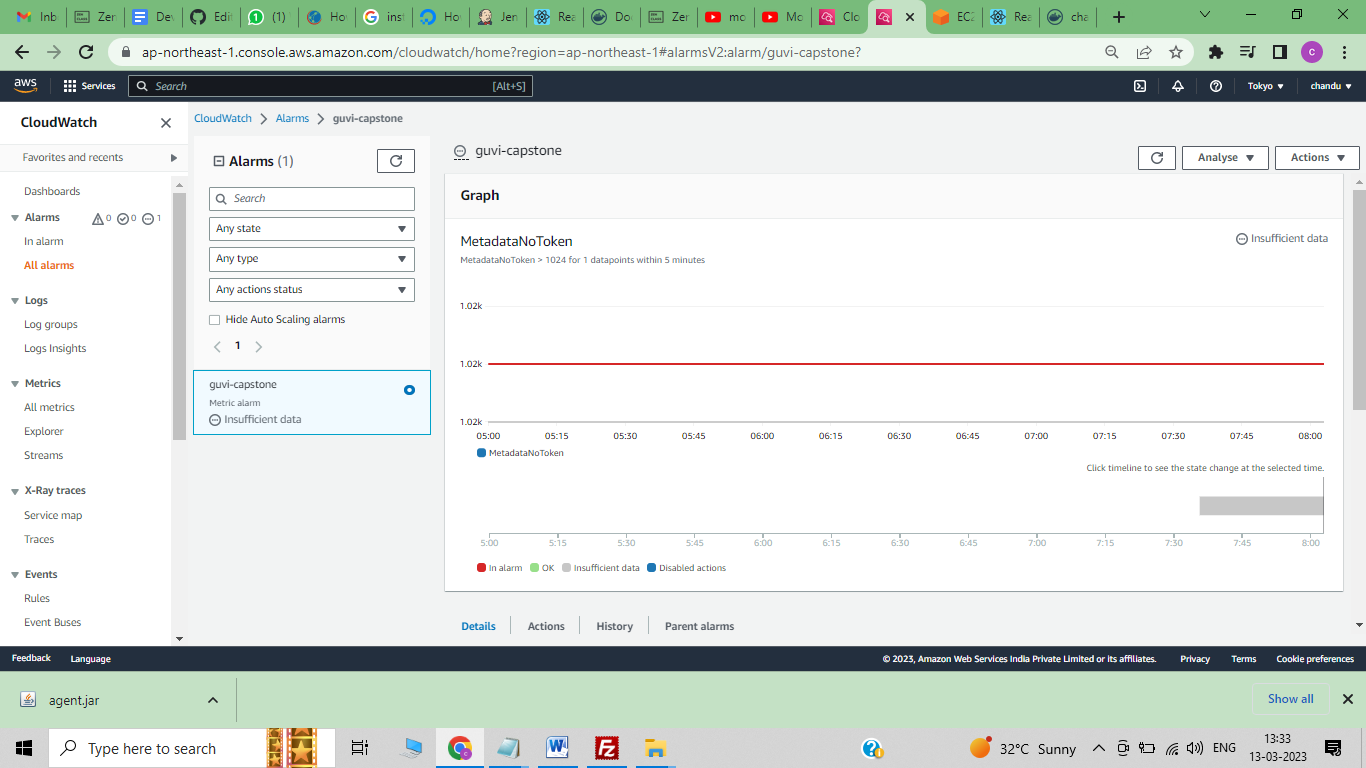Open CloudShell from the top bar
The image size is (1366, 768).
[x=1140, y=86]
